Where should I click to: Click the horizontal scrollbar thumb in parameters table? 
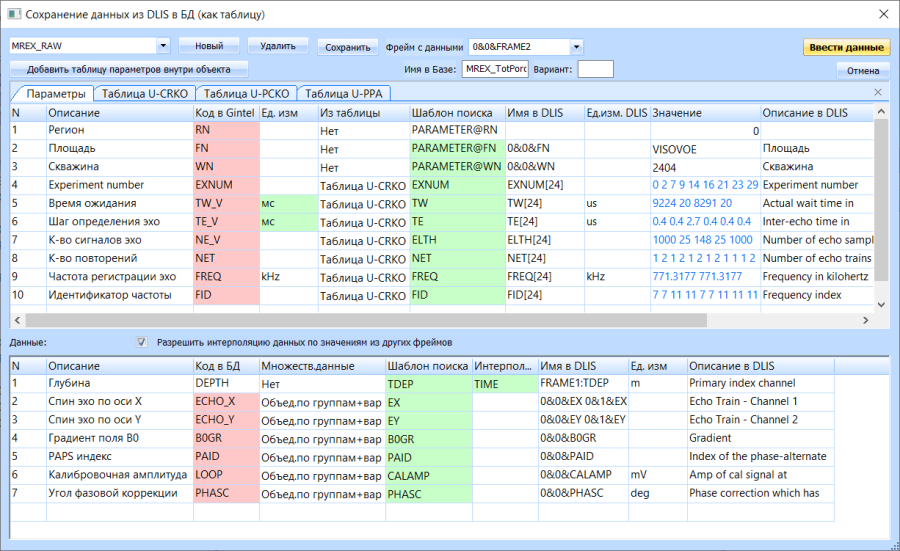[366, 320]
